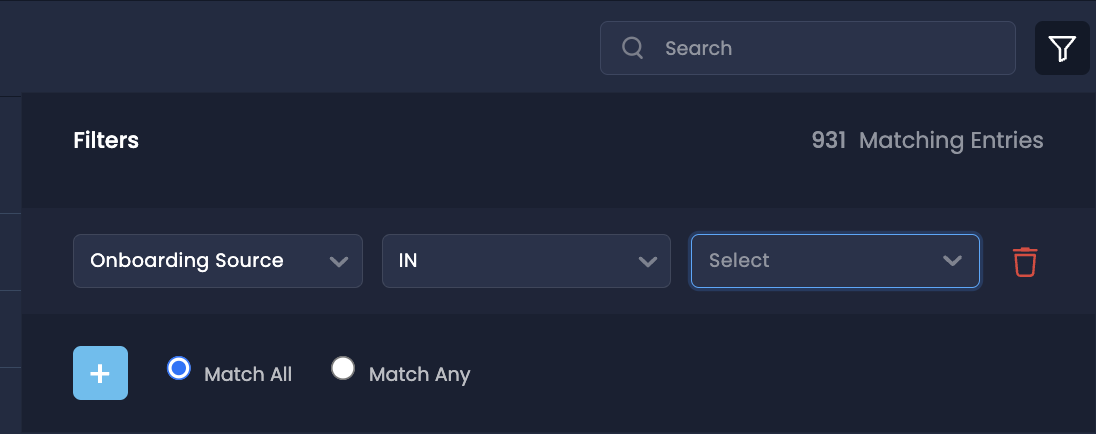Click the Select placeholder text
Viewport: 1096px width, 434px height.
tap(739, 261)
